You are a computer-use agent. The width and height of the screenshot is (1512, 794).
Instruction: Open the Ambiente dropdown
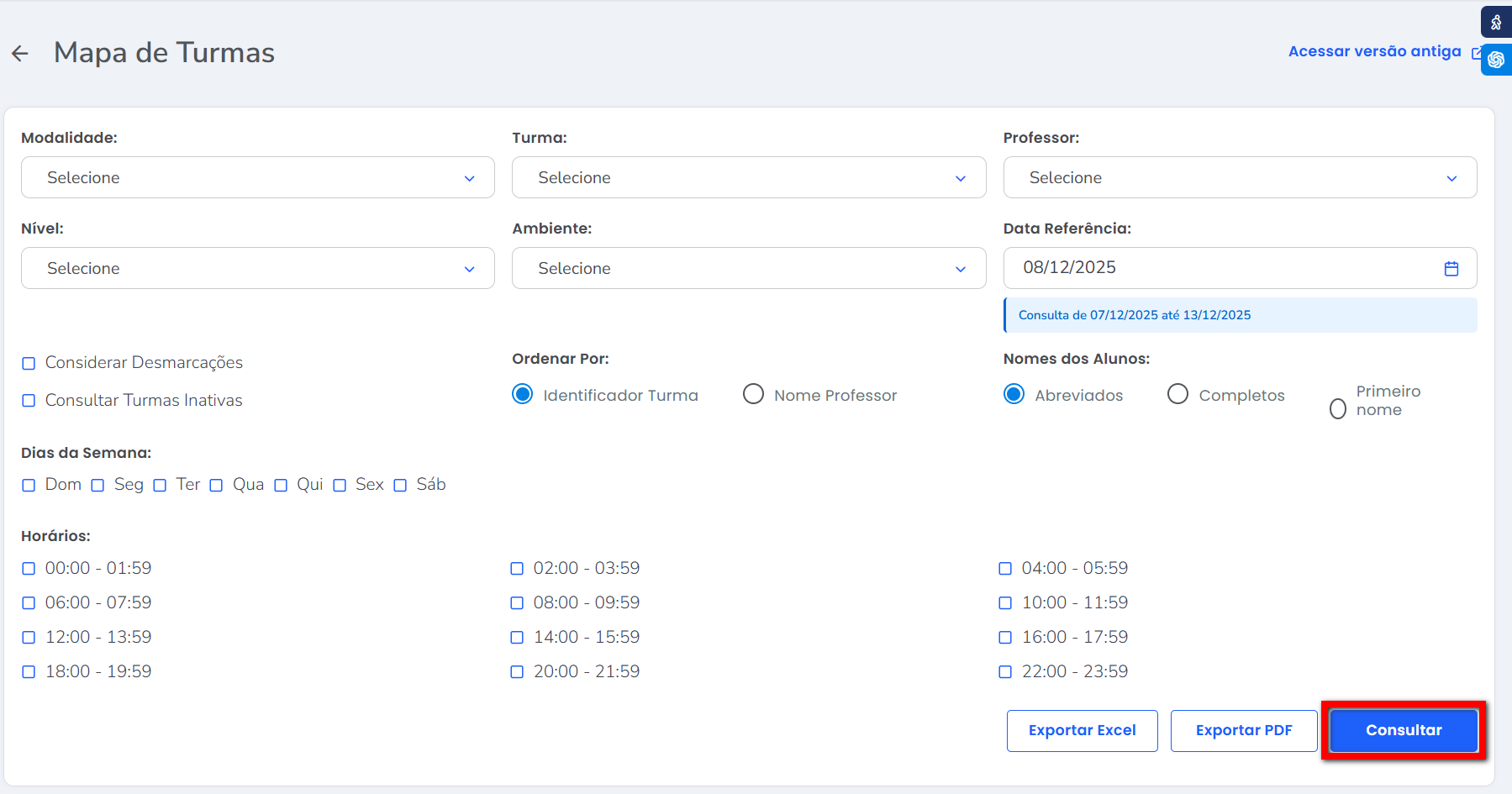pyautogui.click(x=748, y=268)
